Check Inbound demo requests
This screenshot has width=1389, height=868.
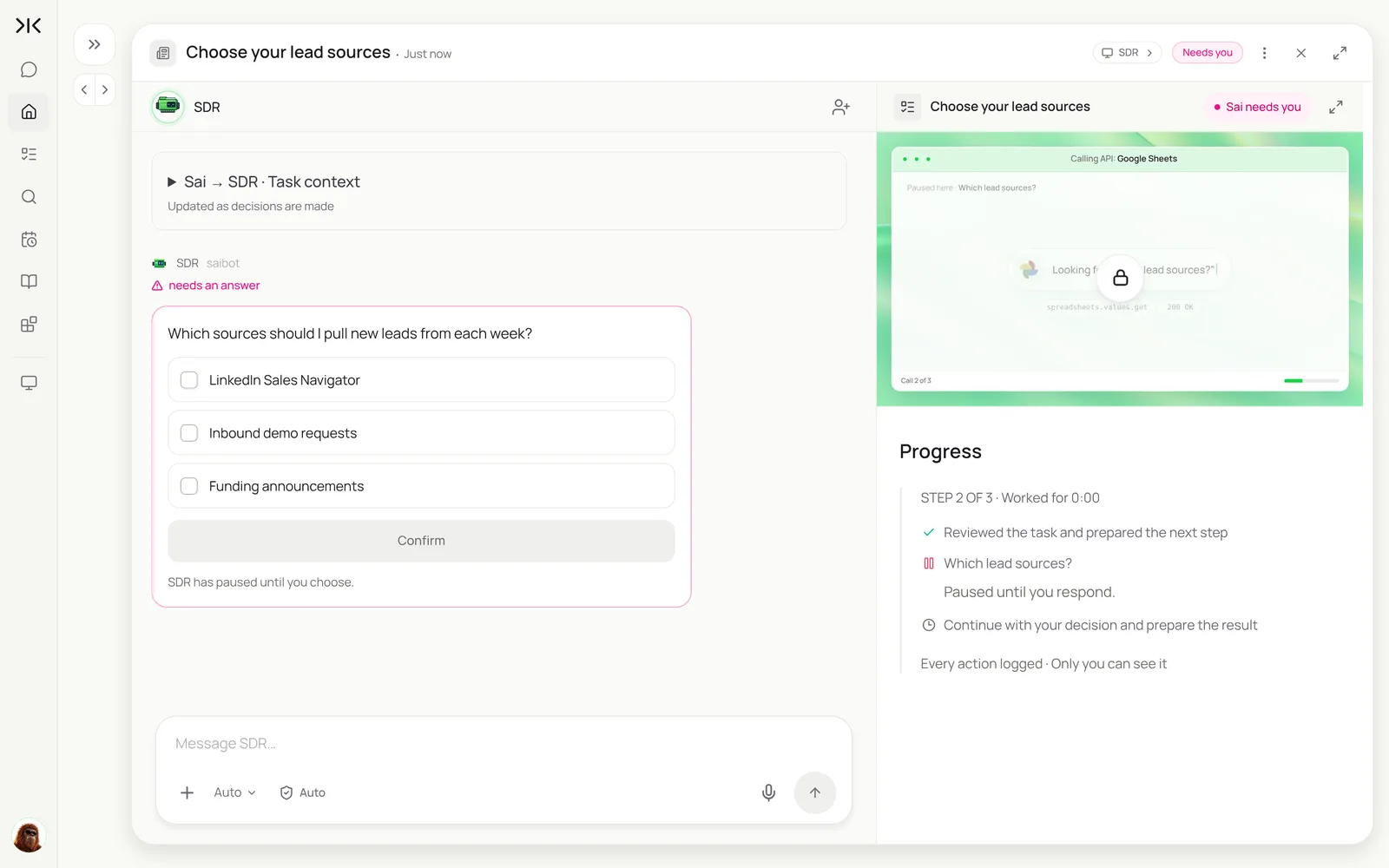click(189, 433)
